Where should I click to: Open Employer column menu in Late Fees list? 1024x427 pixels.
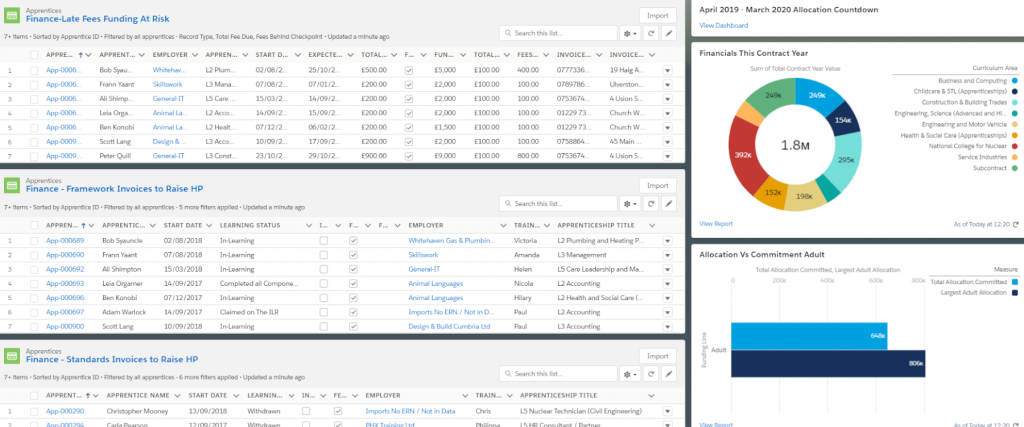pyautogui.click(x=194, y=55)
